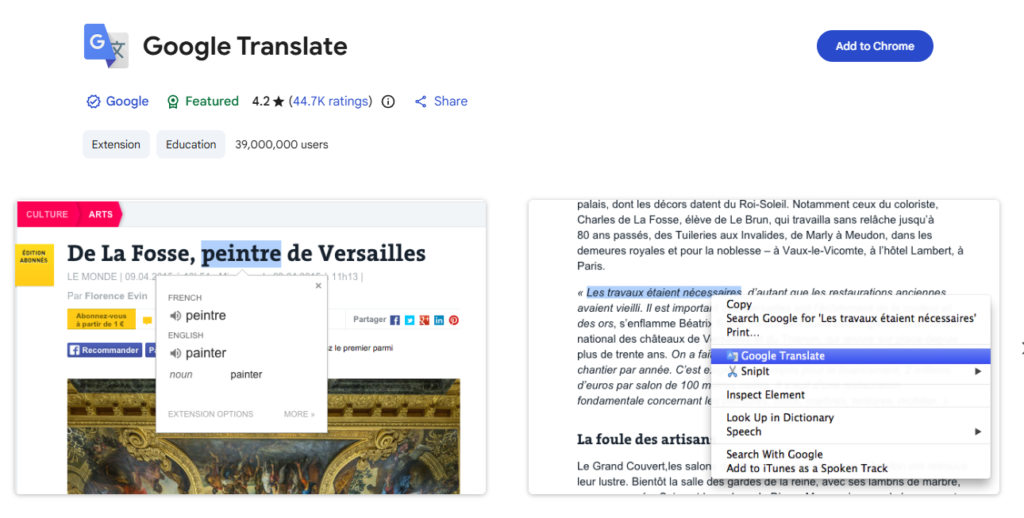Select the Education category chip
Viewport: 1024px width, 518px height.
[x=191, y=144]
